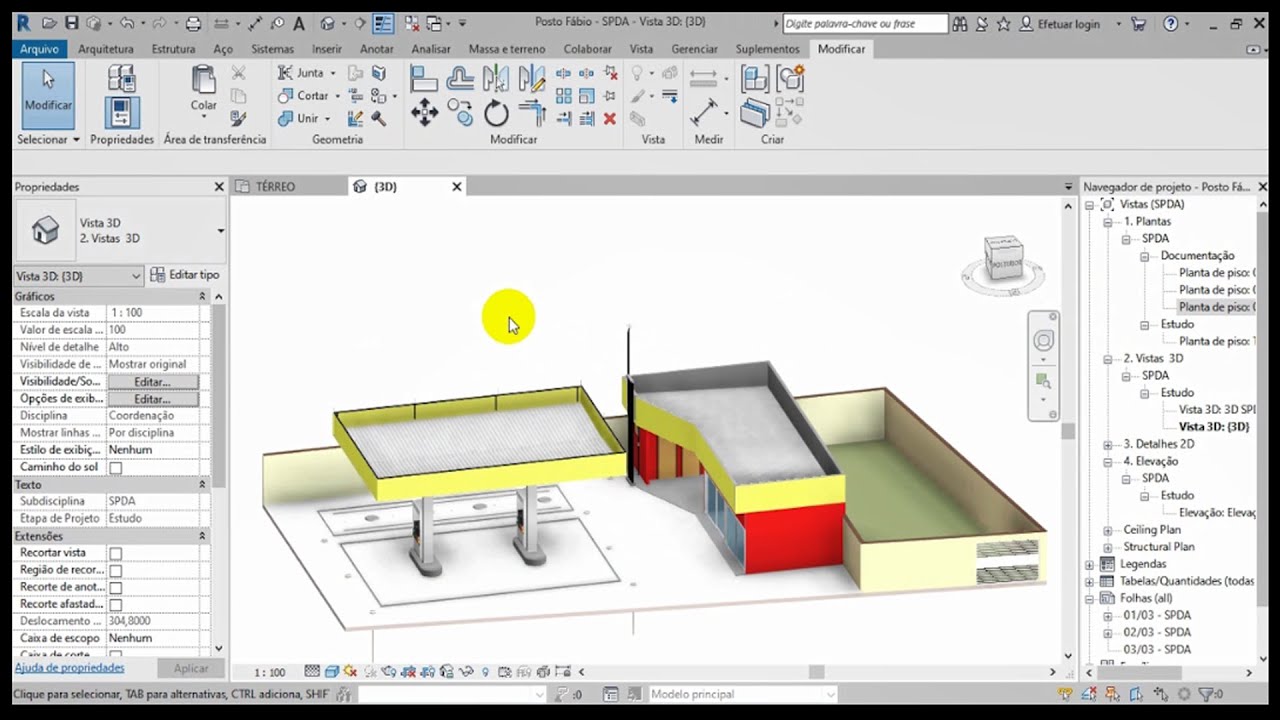Click the Detail level icon in view control bar

pos(312,672)
